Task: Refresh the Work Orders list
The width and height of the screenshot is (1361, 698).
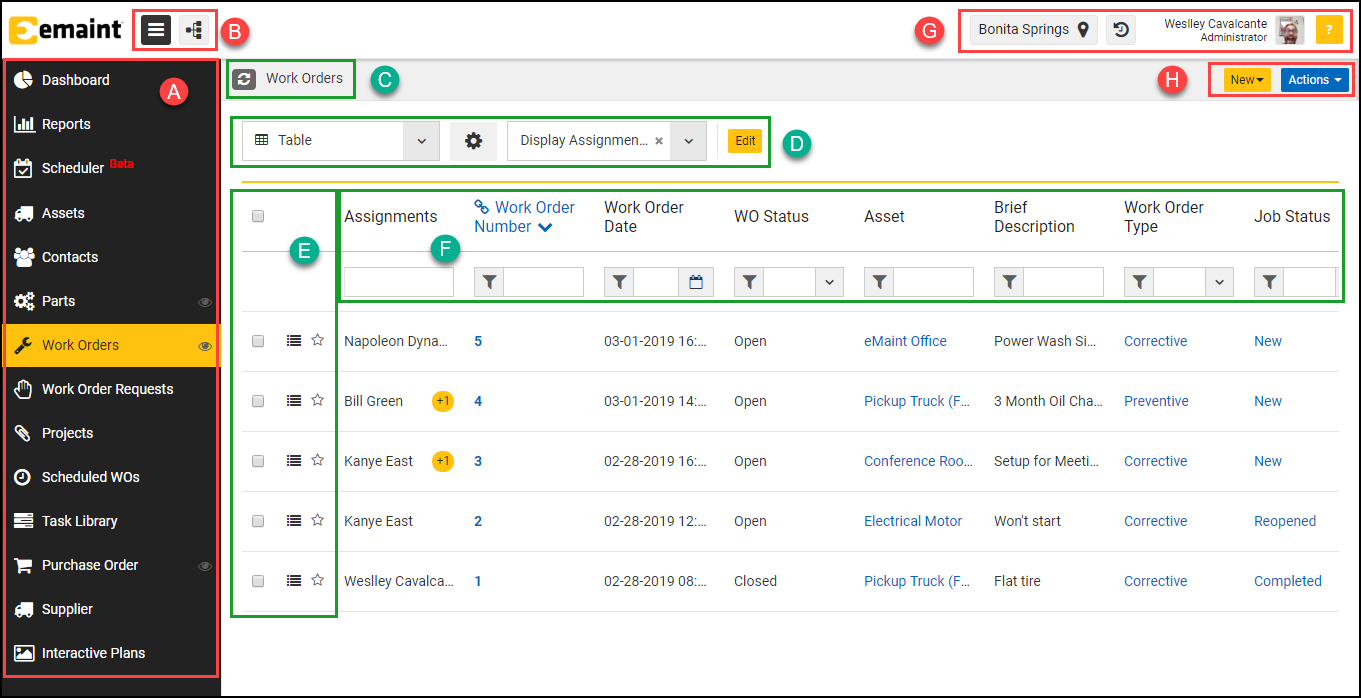Action: (x=243, y=78)
